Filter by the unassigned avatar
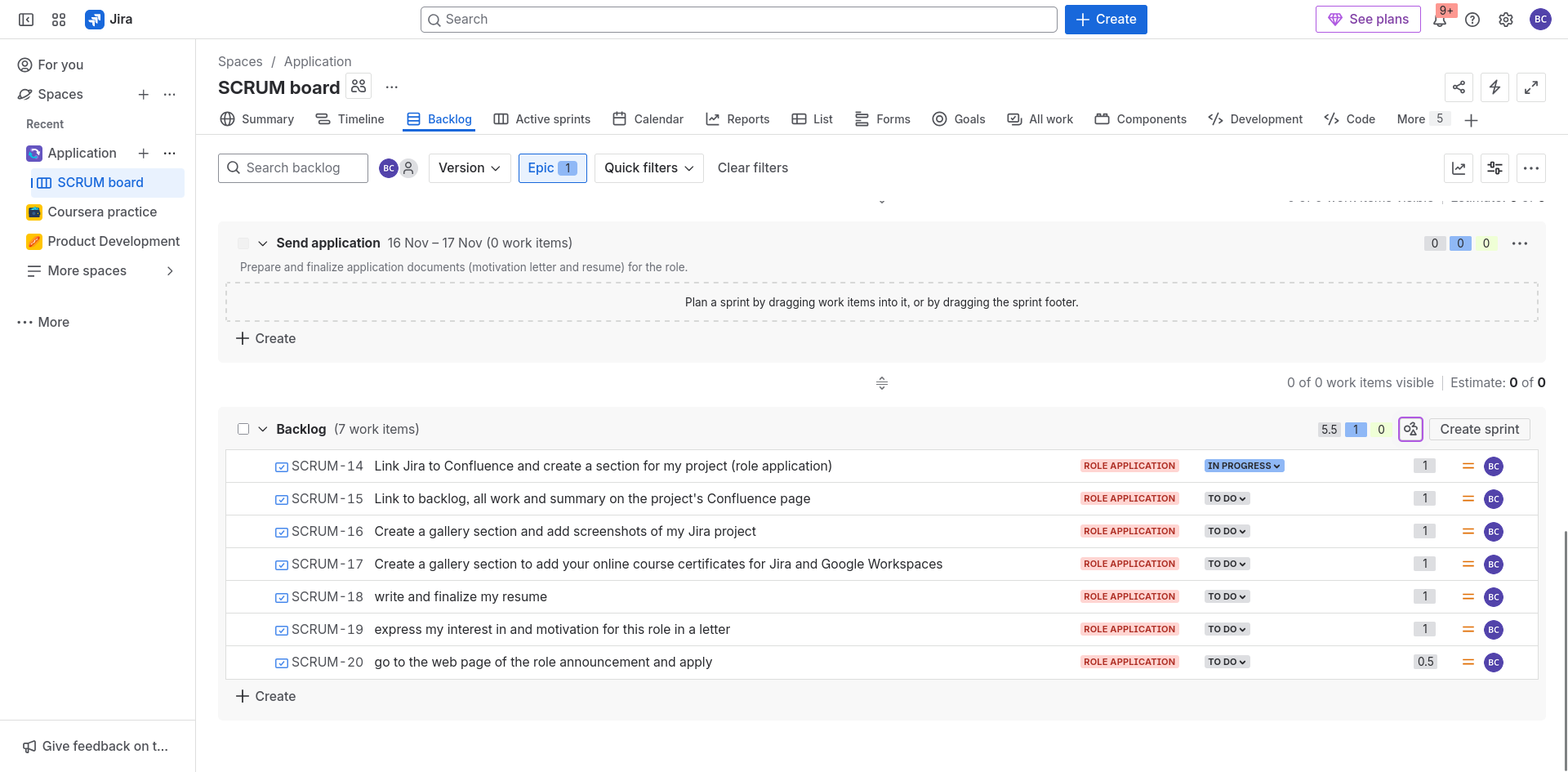Screen dimensions: 1568x772 point(409,168)
